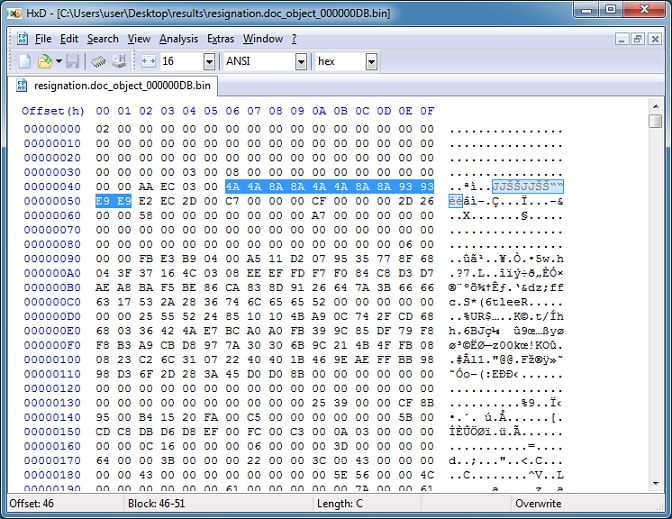Click offset row 00000130
This screenshot has height=519, width=672.
[52, 403]
